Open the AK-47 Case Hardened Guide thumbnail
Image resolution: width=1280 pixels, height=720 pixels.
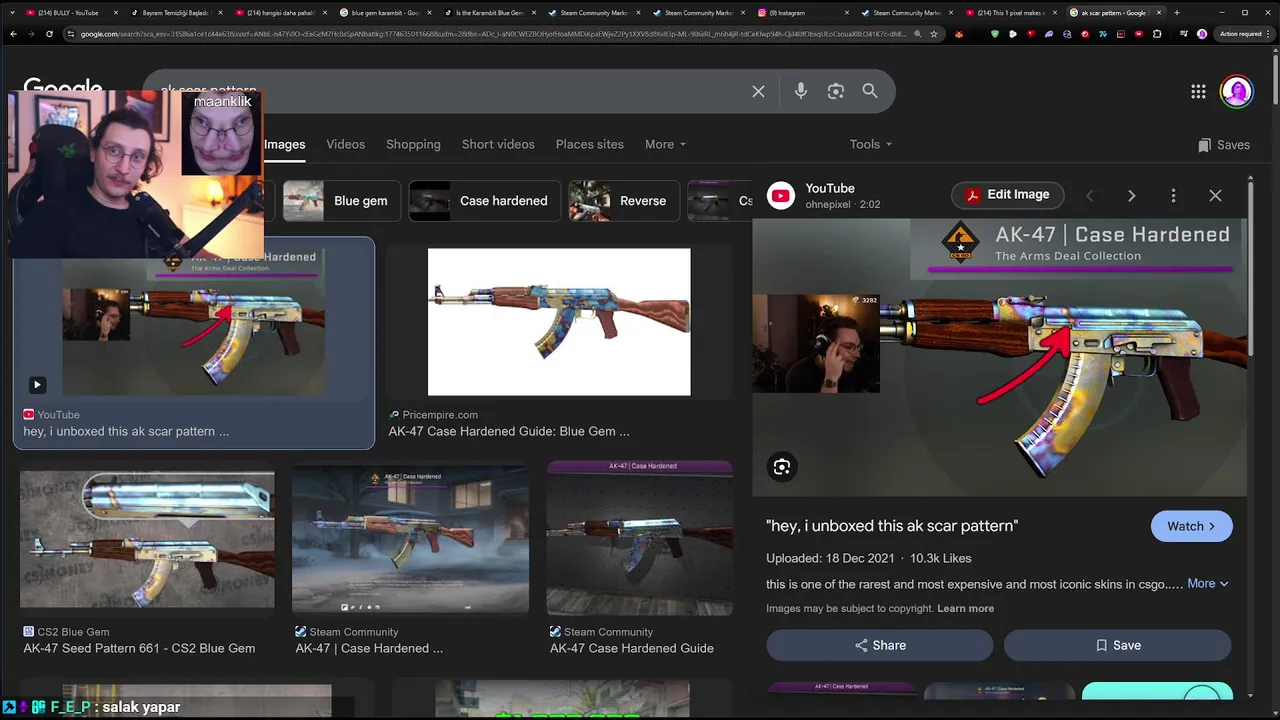640,538
